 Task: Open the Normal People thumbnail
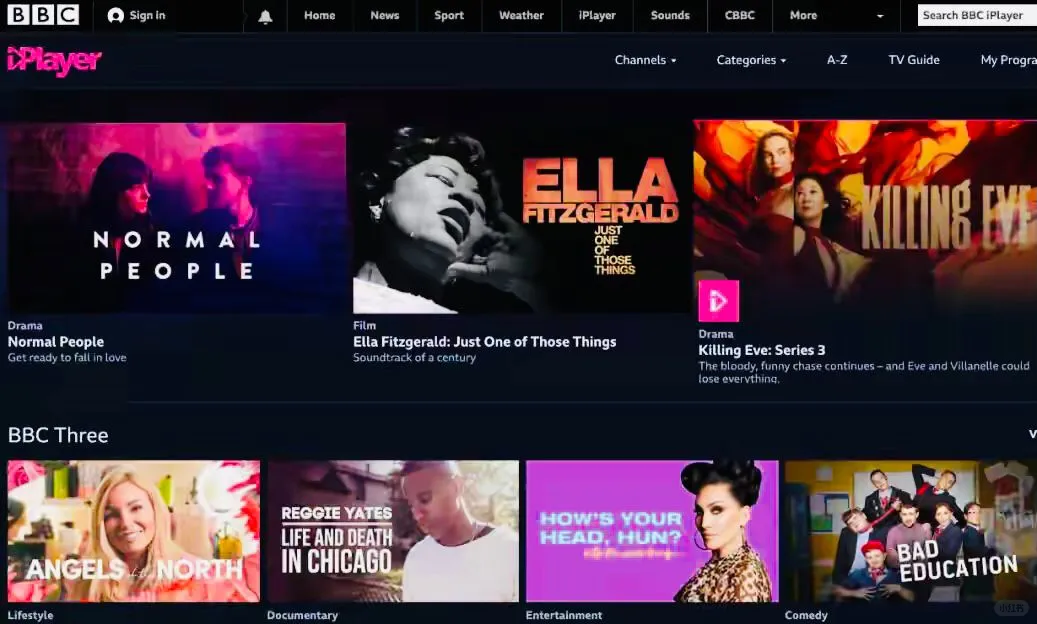point(176,218)
